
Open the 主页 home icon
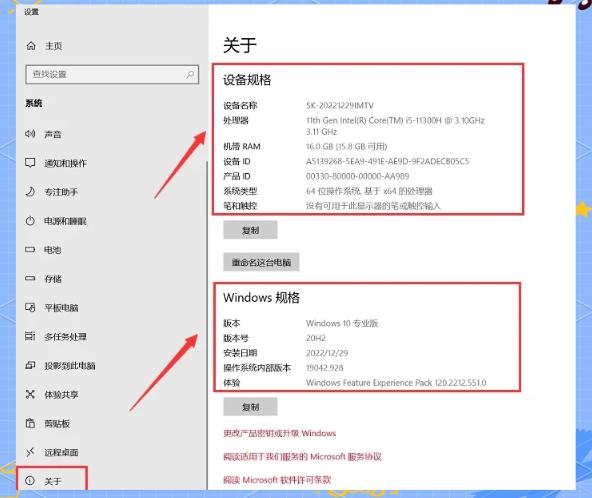tap(31, 46)
